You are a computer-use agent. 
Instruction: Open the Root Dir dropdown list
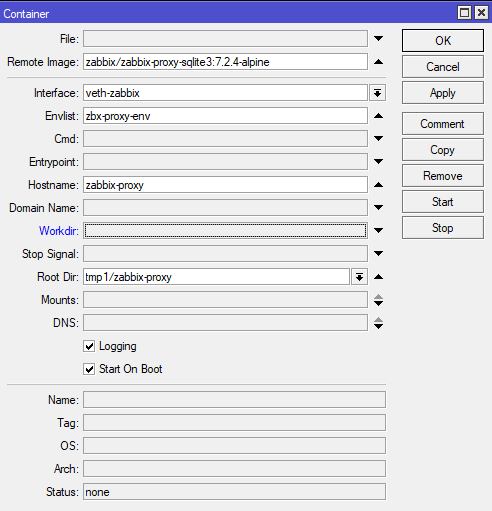tap(359, 277)
